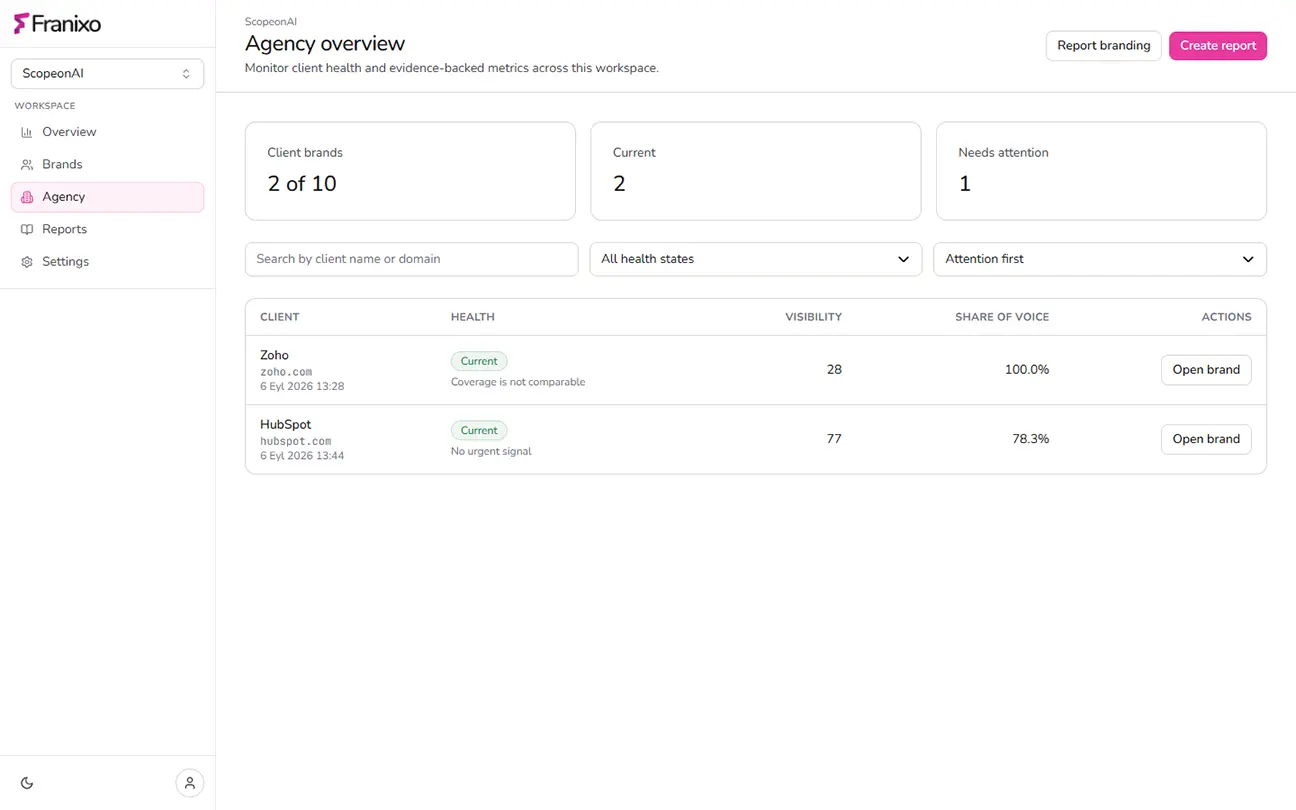Click the Monitor client health description text
The height and width of the screenshot is (810, 1296).
(452, 68)
